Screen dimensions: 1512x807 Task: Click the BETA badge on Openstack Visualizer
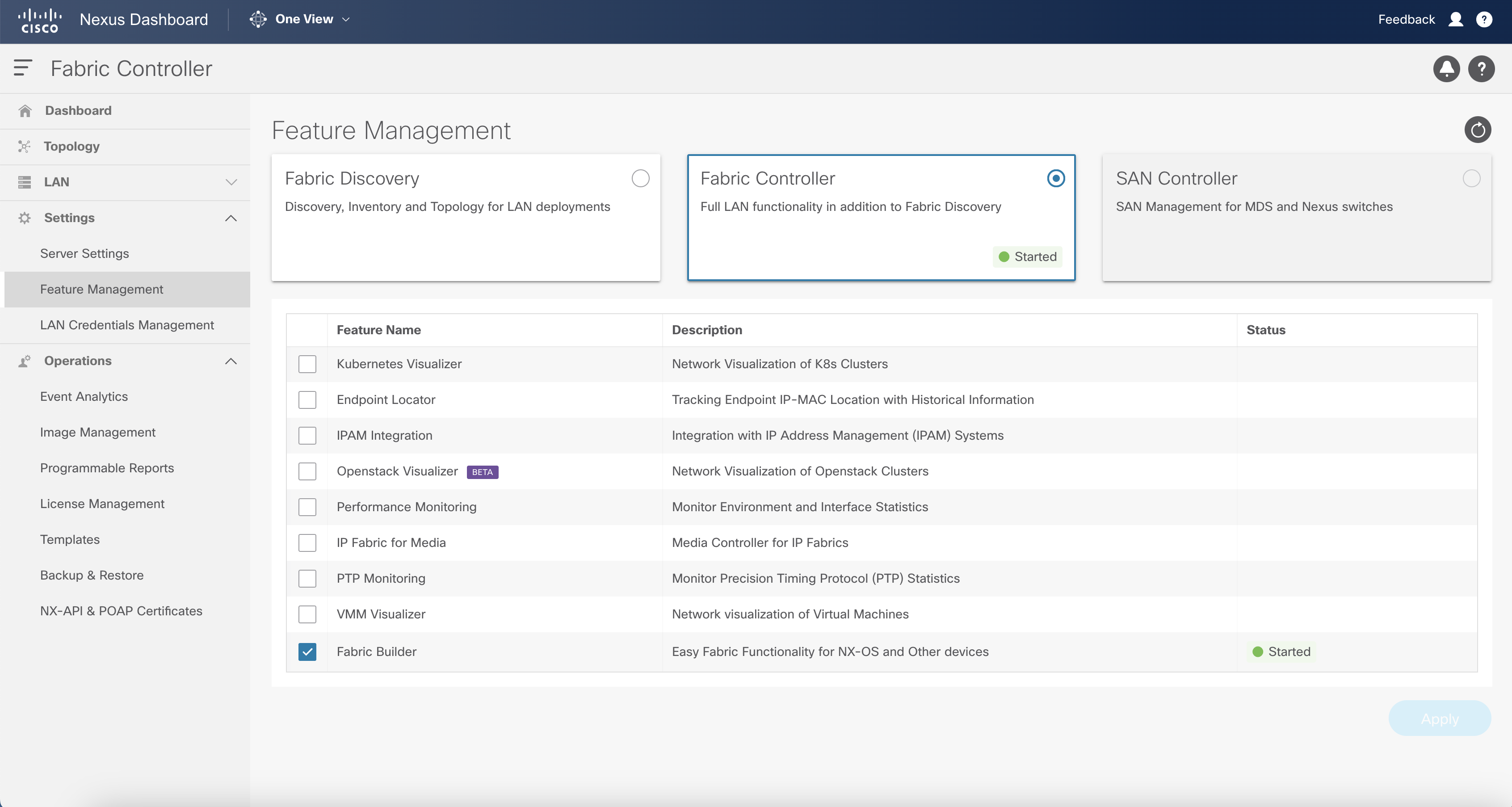pos(483,472)
